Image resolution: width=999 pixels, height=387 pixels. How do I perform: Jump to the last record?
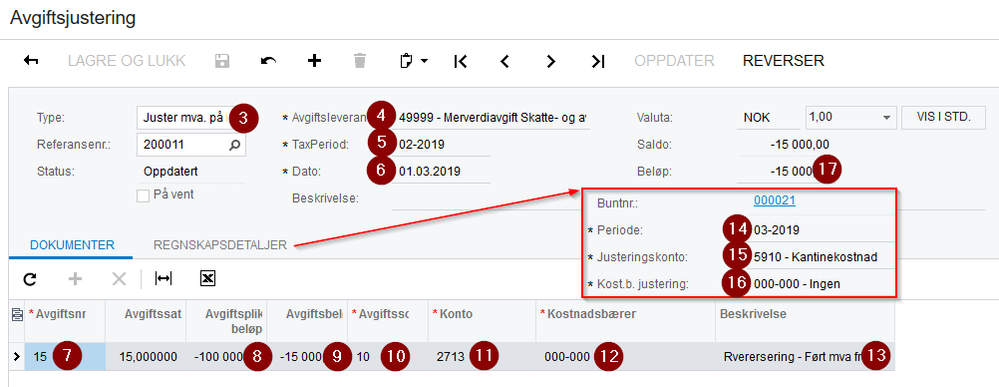[598, 61]
